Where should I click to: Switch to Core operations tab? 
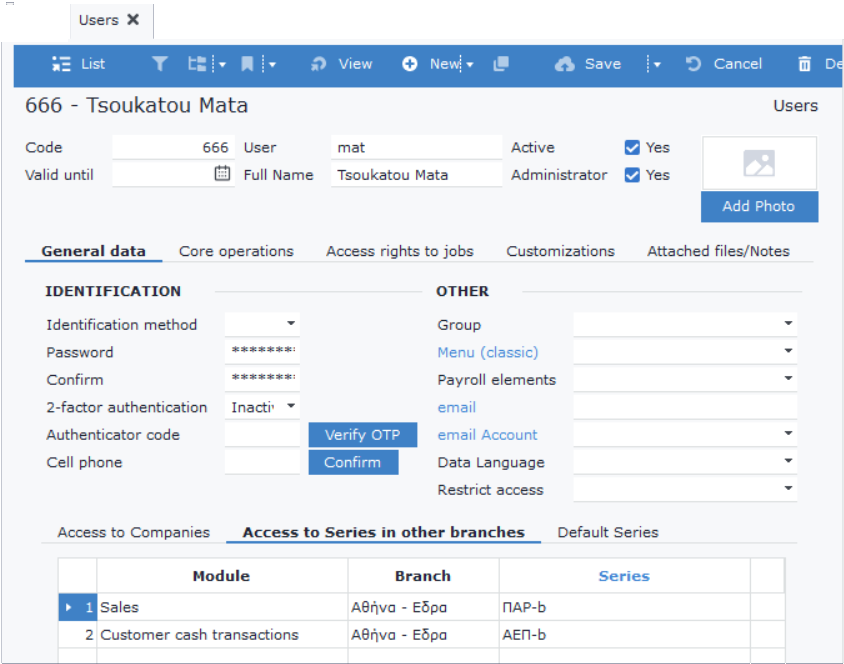tap(236, 251)
